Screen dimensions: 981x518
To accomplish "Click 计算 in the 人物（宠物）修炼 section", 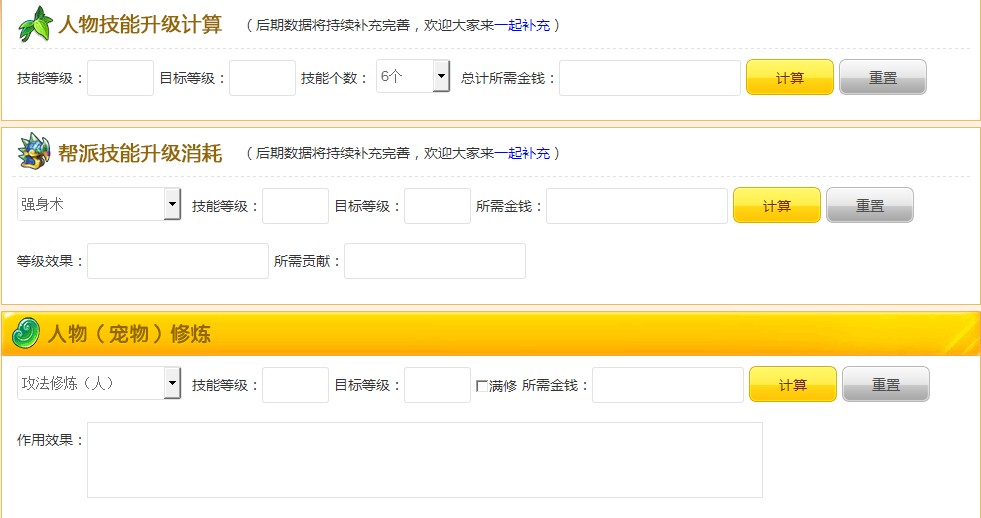I will (x=793, y=384).
